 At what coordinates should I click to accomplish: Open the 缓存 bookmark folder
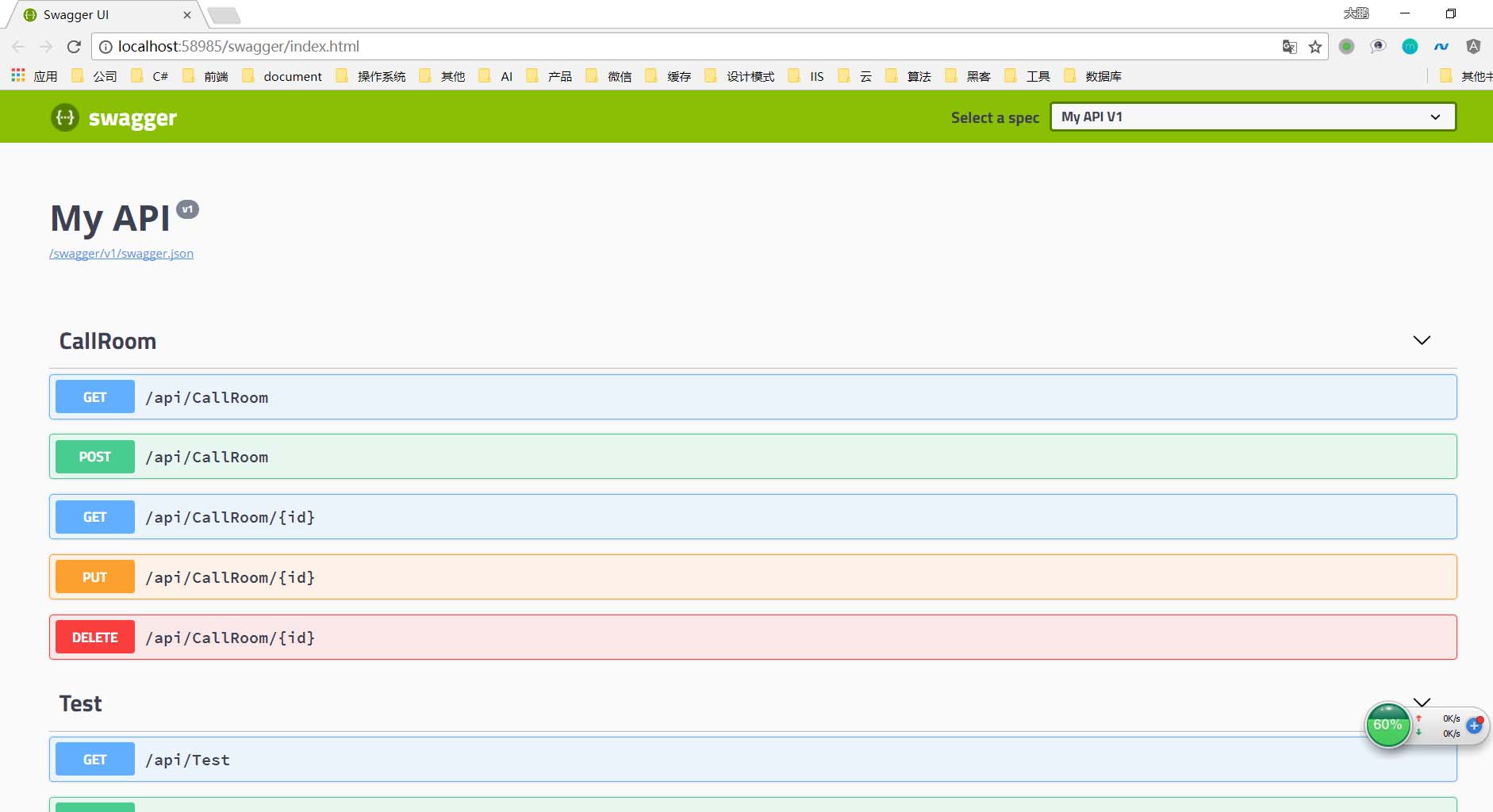669,76
